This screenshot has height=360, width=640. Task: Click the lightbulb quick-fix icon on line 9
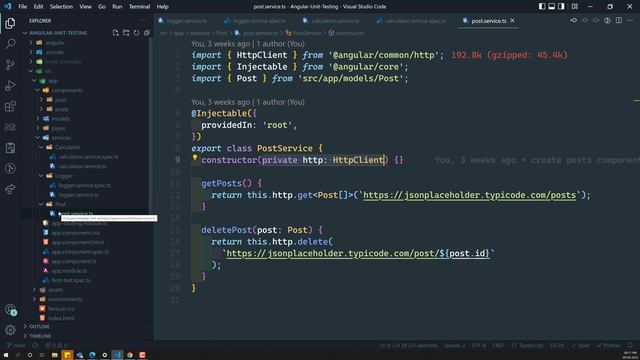pyautogui.click(x=195, y=158)
